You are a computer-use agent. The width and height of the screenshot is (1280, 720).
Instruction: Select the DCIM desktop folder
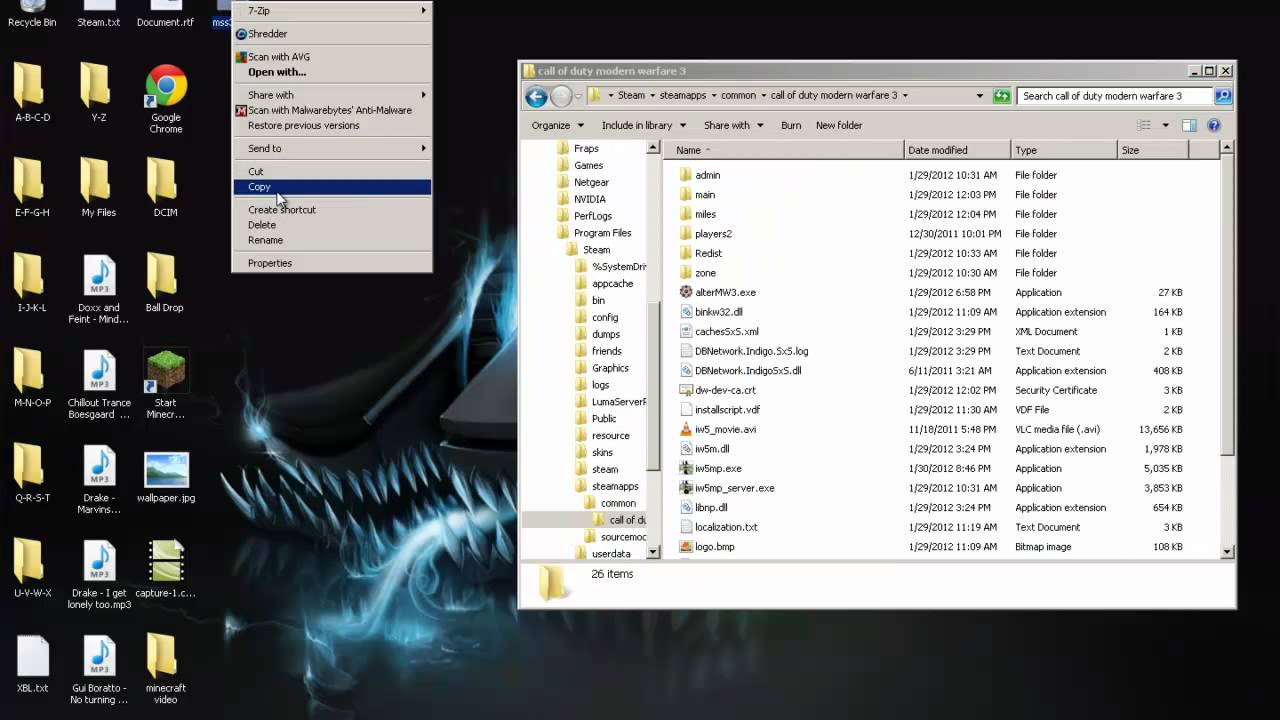pos(165,188)
